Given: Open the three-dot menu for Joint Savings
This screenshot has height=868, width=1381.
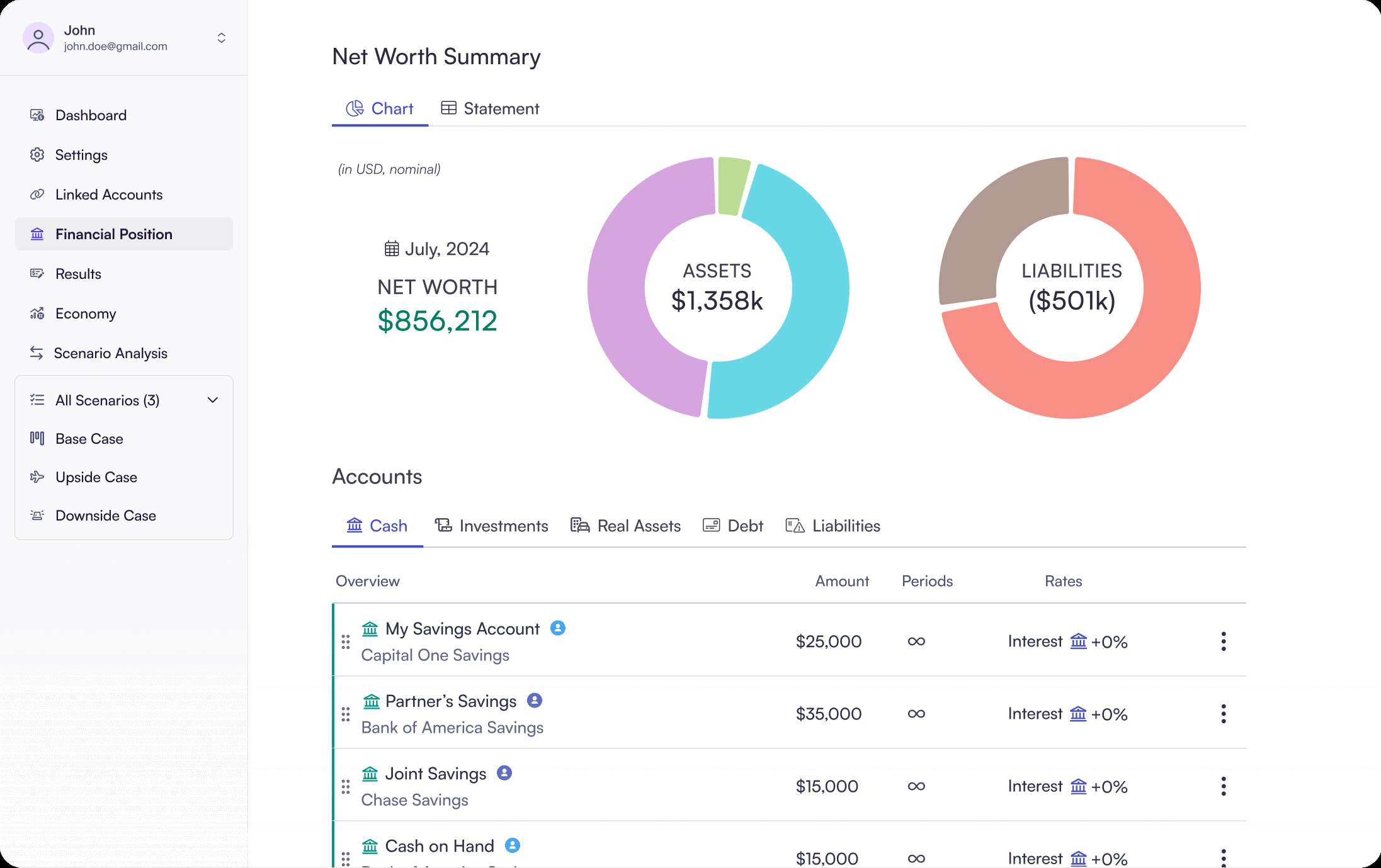Looking at the screenshot, I should [x=1224, y=786].
